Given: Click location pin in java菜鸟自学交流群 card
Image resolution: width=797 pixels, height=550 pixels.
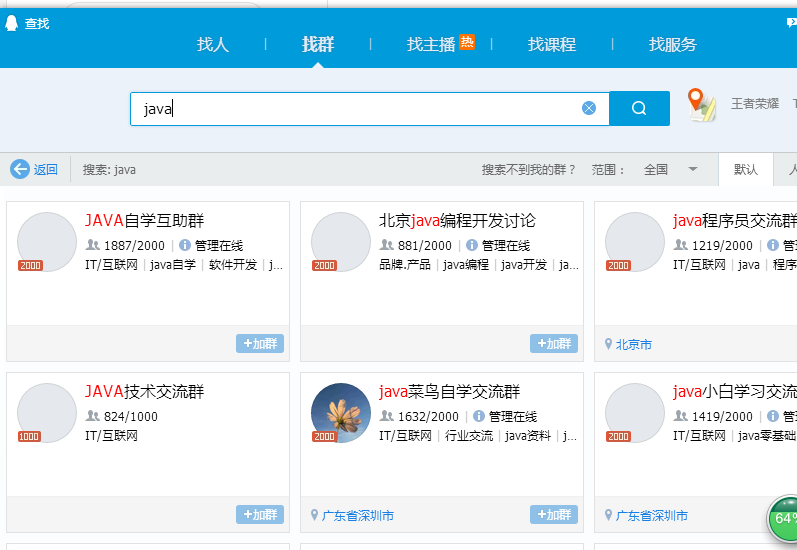Looking at the screenshot, I should pyautogui.click(x=314, y=516).
